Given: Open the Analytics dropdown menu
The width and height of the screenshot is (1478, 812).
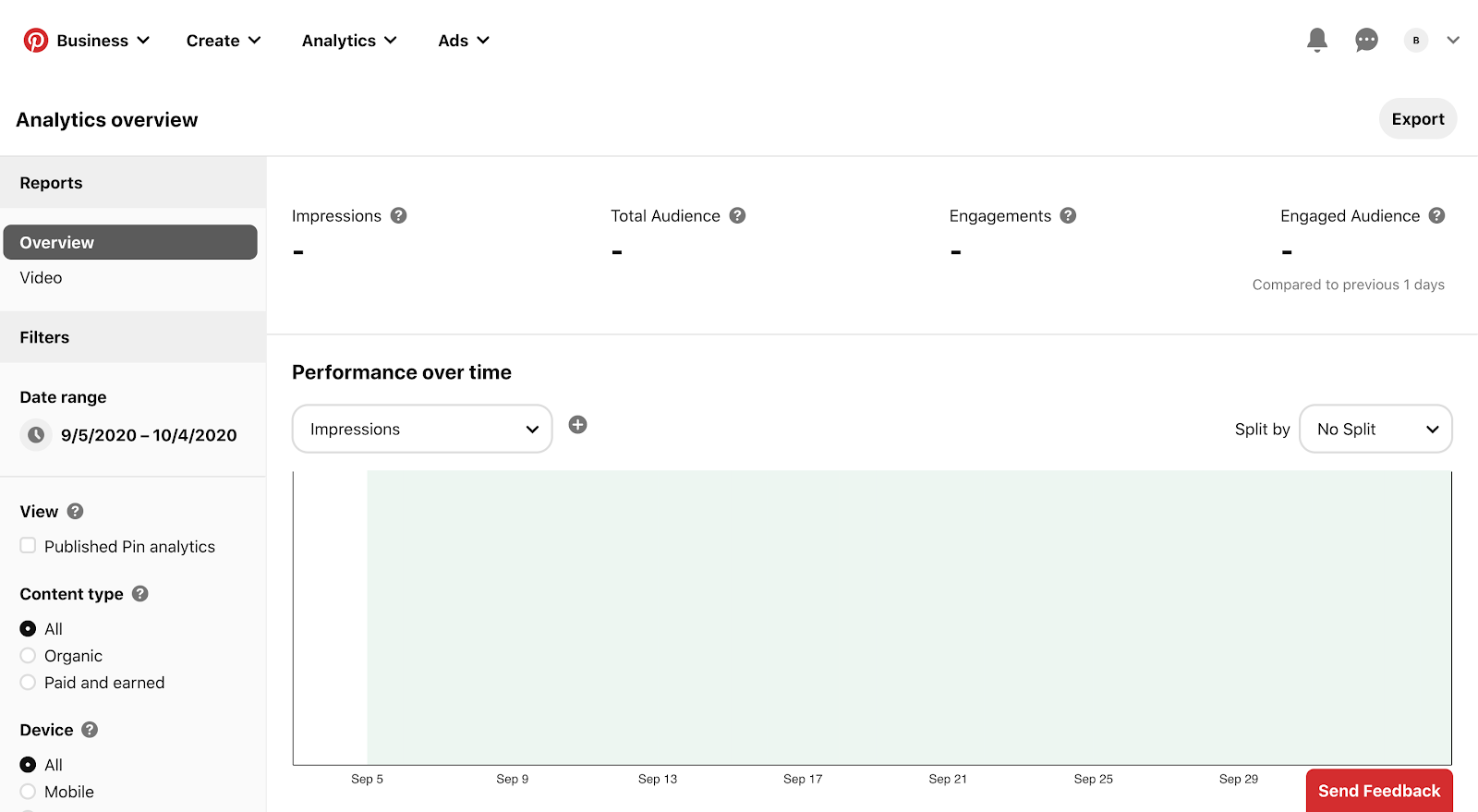Looking at the screenshot, I should click(x=349, y=41).
